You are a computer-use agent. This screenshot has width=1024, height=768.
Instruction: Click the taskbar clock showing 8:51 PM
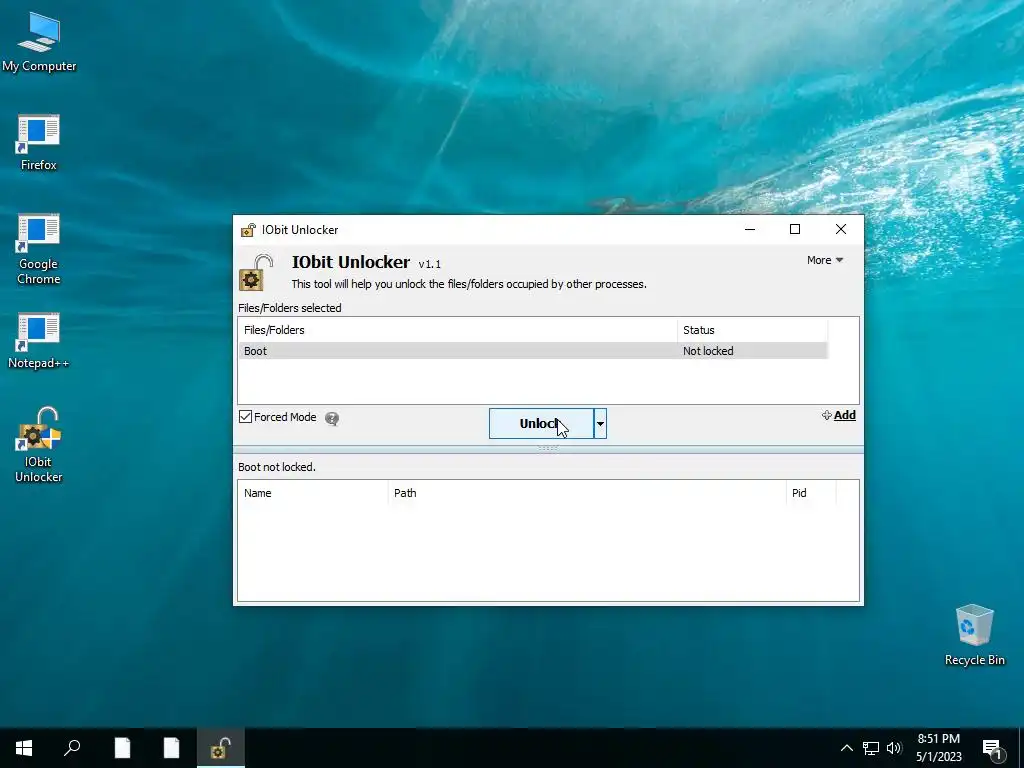click(x=938, y=748)
